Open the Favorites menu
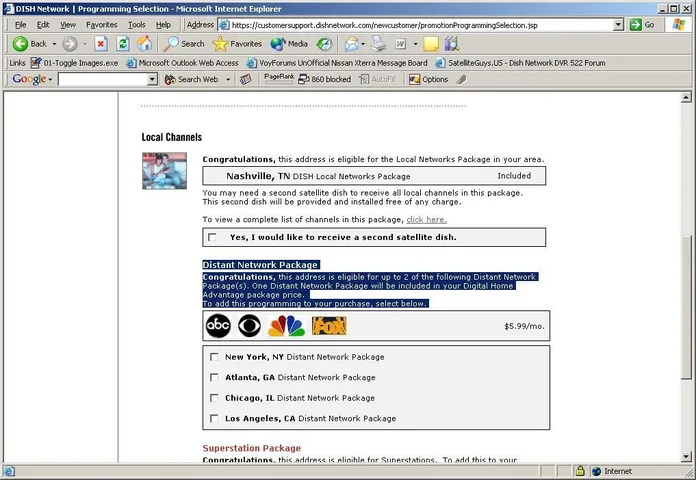Viewport: 696px width, 480px height. pyautogui.click(x=102, y=25)
